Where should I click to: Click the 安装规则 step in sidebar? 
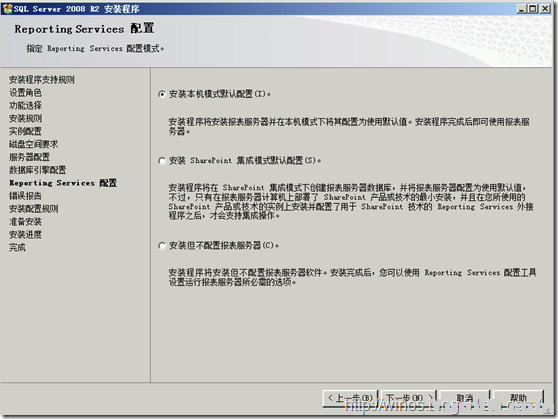(25, 118)
